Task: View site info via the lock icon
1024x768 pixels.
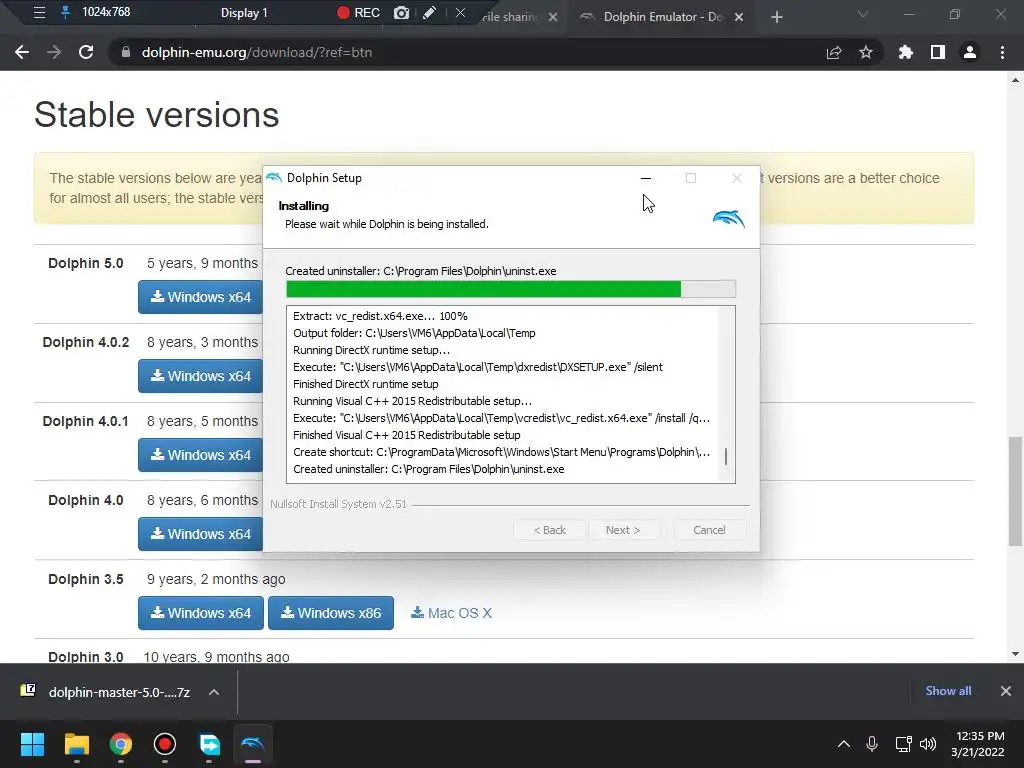Action: (x=126, y=52)
